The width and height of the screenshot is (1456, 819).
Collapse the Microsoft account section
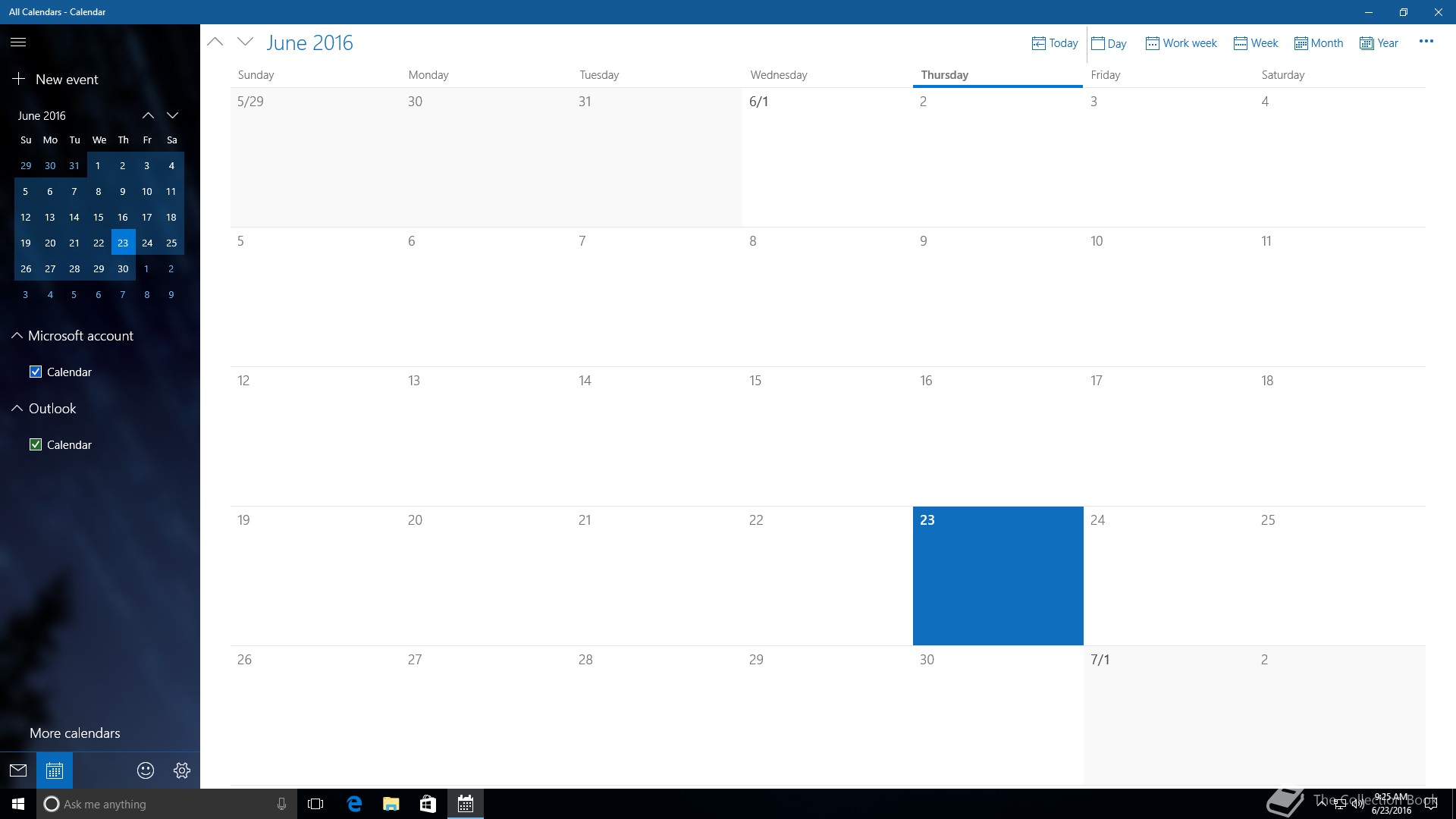click(17, 335)
